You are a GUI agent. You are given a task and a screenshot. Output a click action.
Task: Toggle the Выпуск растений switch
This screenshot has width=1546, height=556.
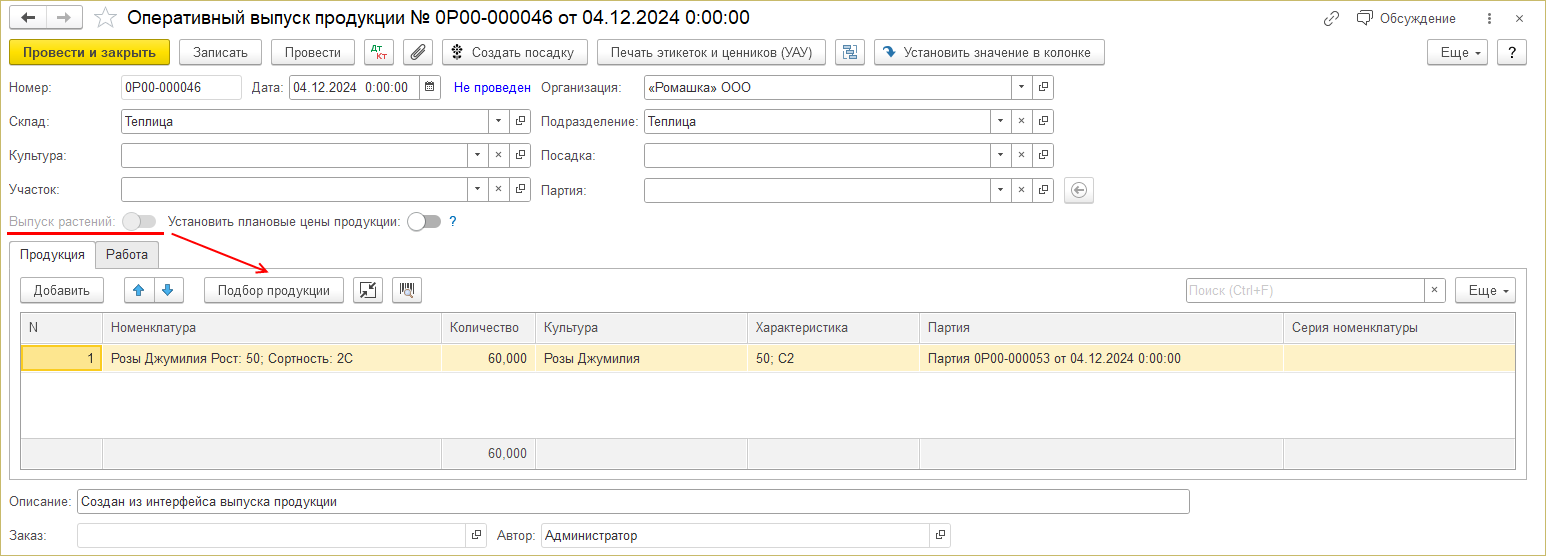pyautogui.click(x=139, y=222)
